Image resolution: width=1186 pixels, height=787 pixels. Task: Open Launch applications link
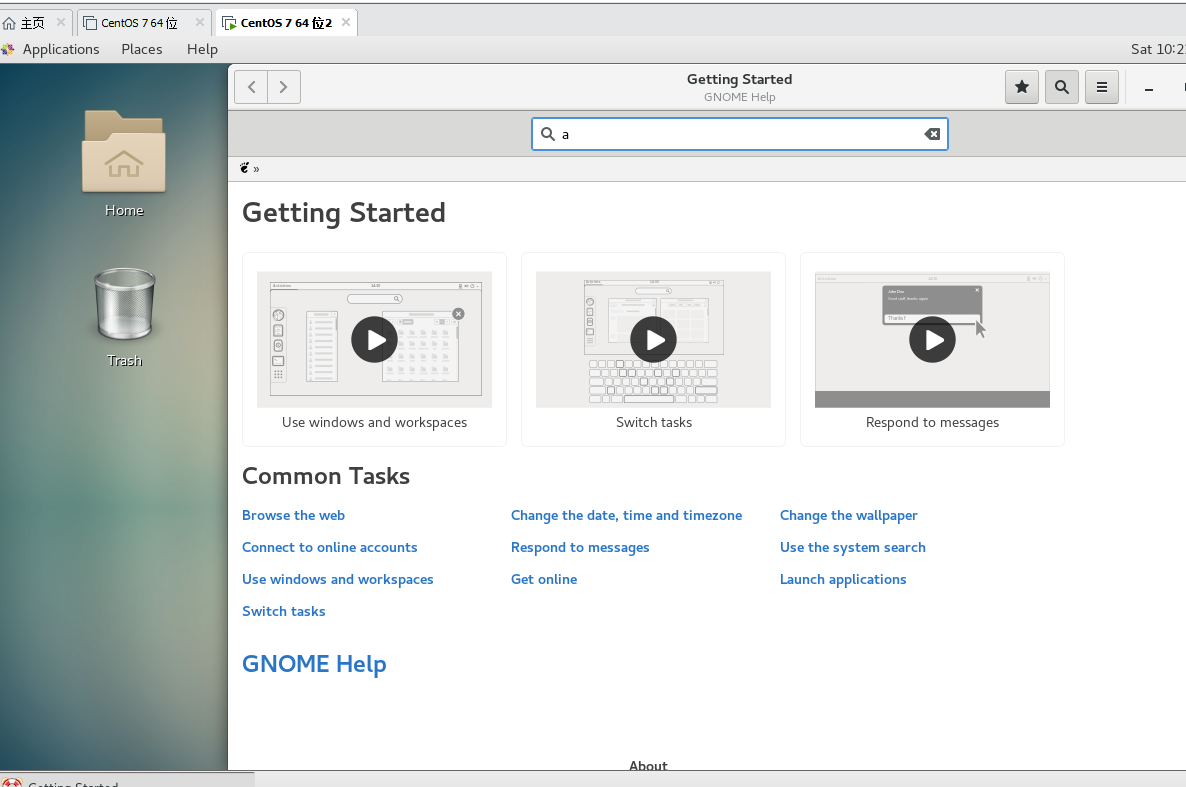(843, 579)
